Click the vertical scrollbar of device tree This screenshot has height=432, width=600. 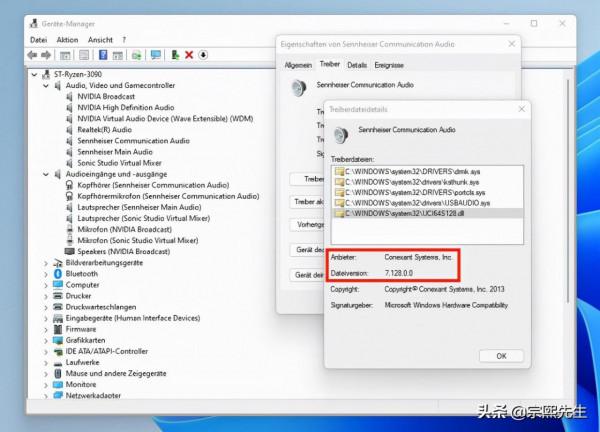(568, 191)
